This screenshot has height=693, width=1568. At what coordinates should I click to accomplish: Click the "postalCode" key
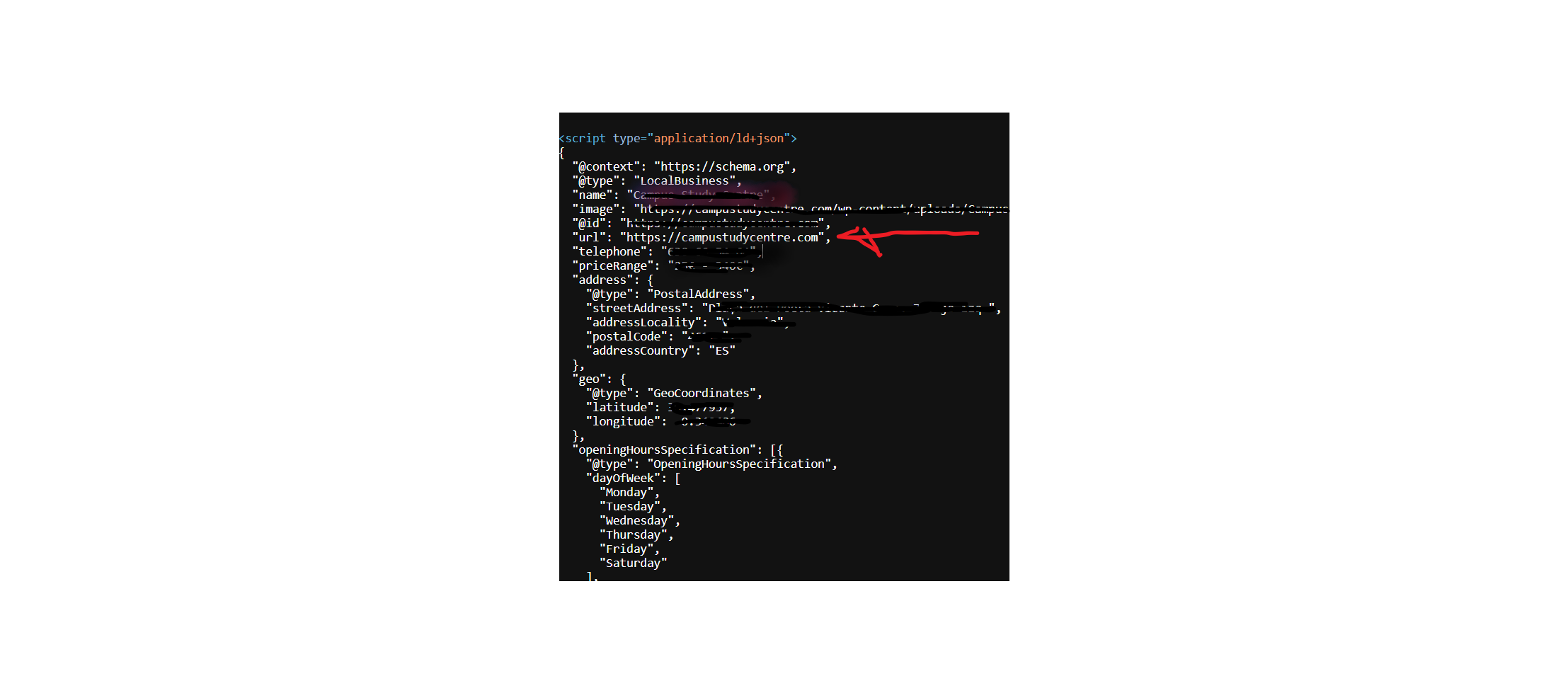click(x=626, y=336)
